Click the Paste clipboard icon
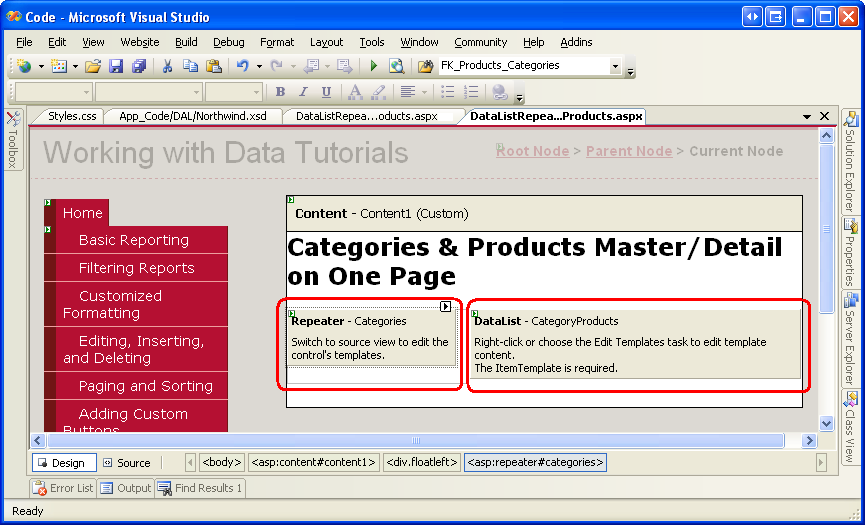The height and width of the screenshot is (525, 865). pos(213,66)
